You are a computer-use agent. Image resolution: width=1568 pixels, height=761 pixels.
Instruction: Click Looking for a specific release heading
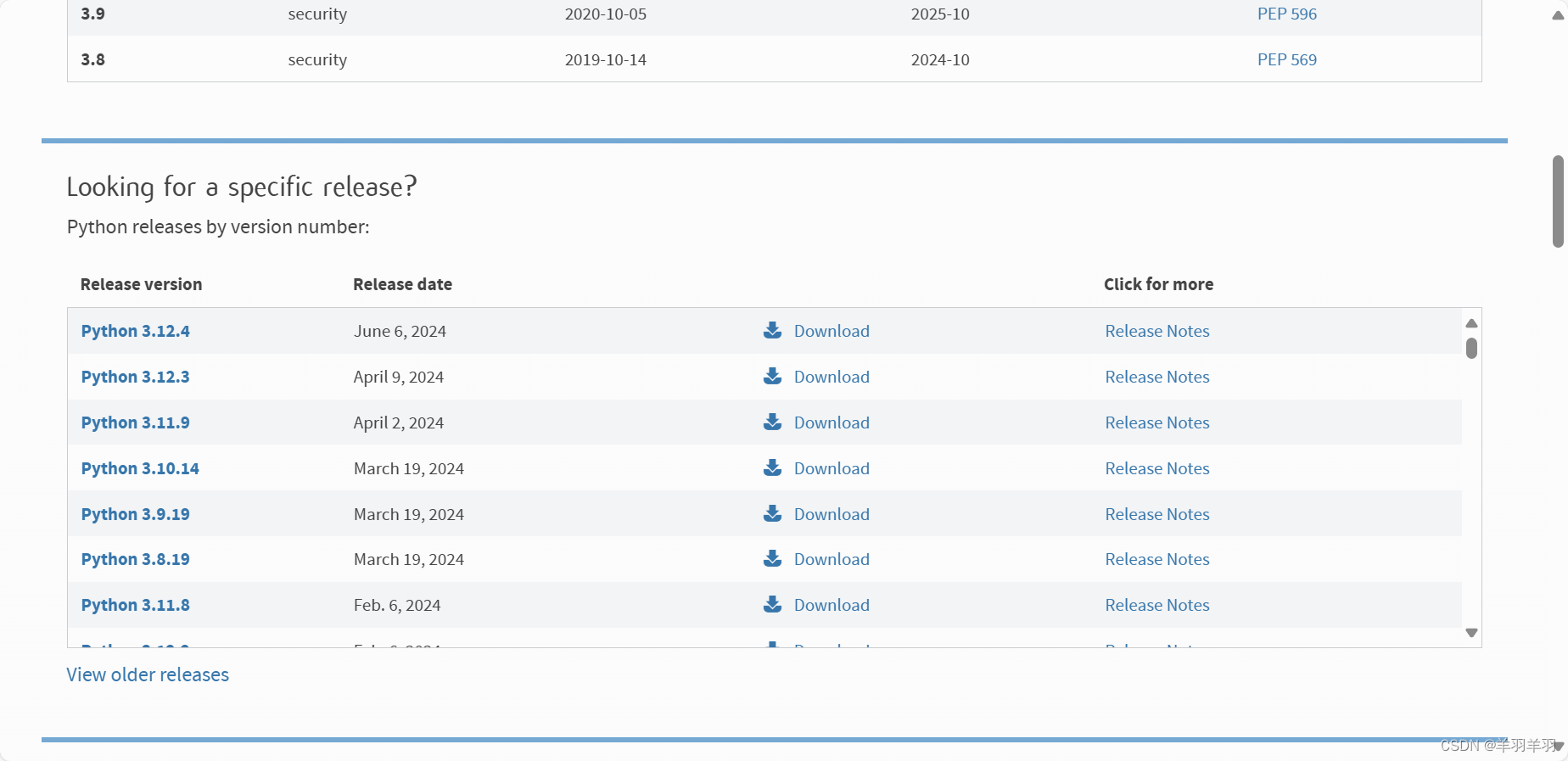242,187
